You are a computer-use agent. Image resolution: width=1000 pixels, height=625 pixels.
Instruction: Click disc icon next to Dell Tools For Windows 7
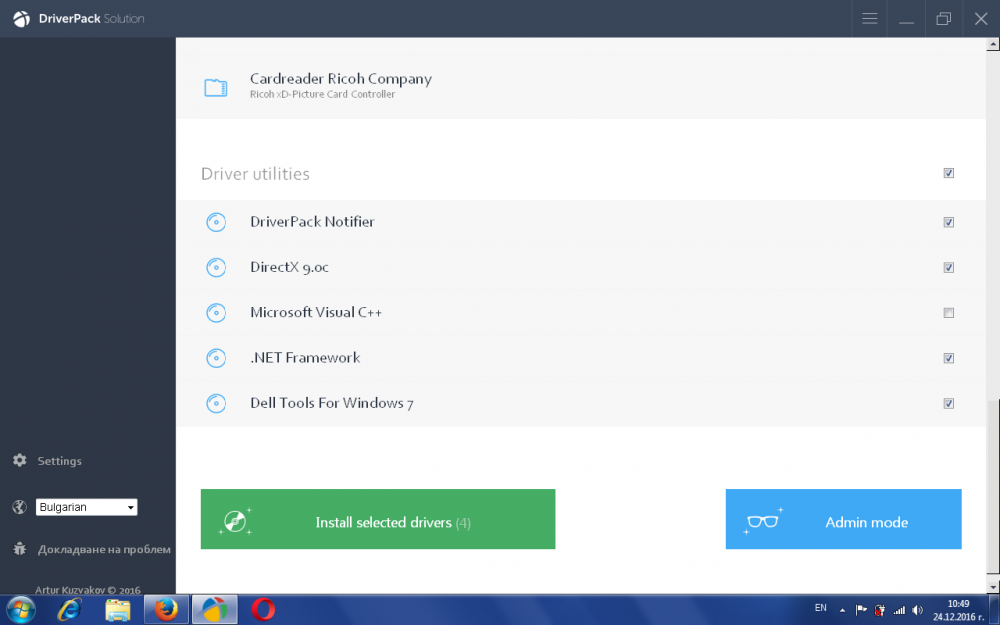coord(216,403)
